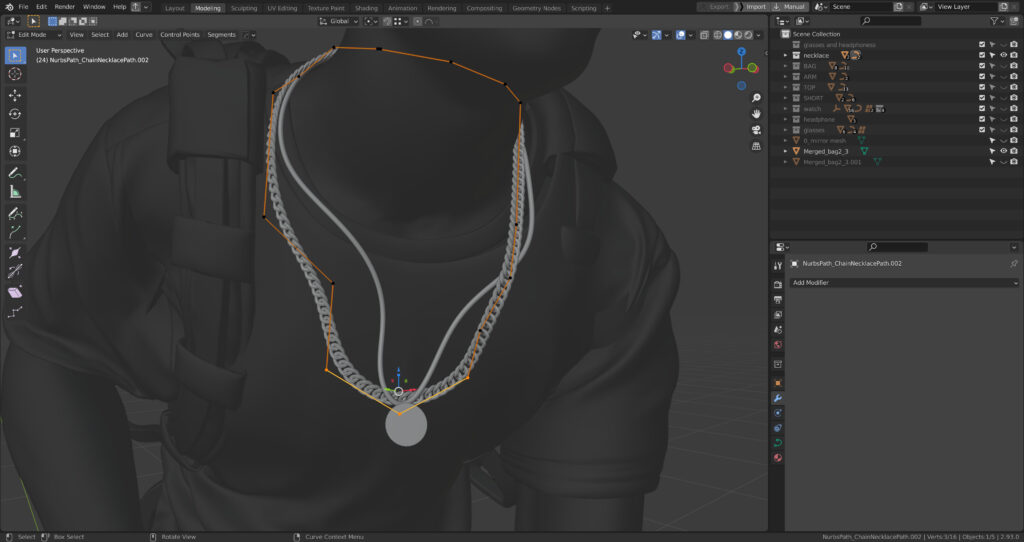
Task: Open the Edit Mode selector dropdown
Action: (35, 34)
